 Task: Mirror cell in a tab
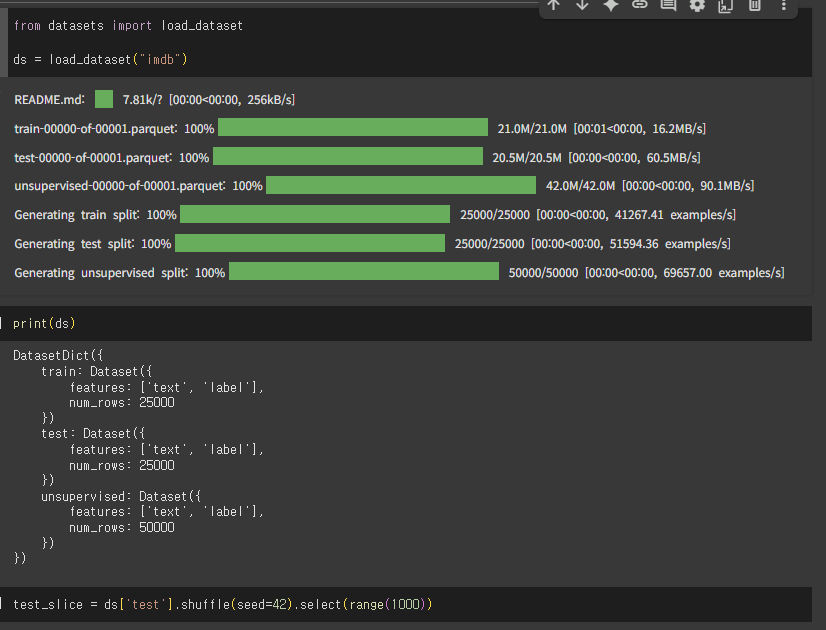725,5
